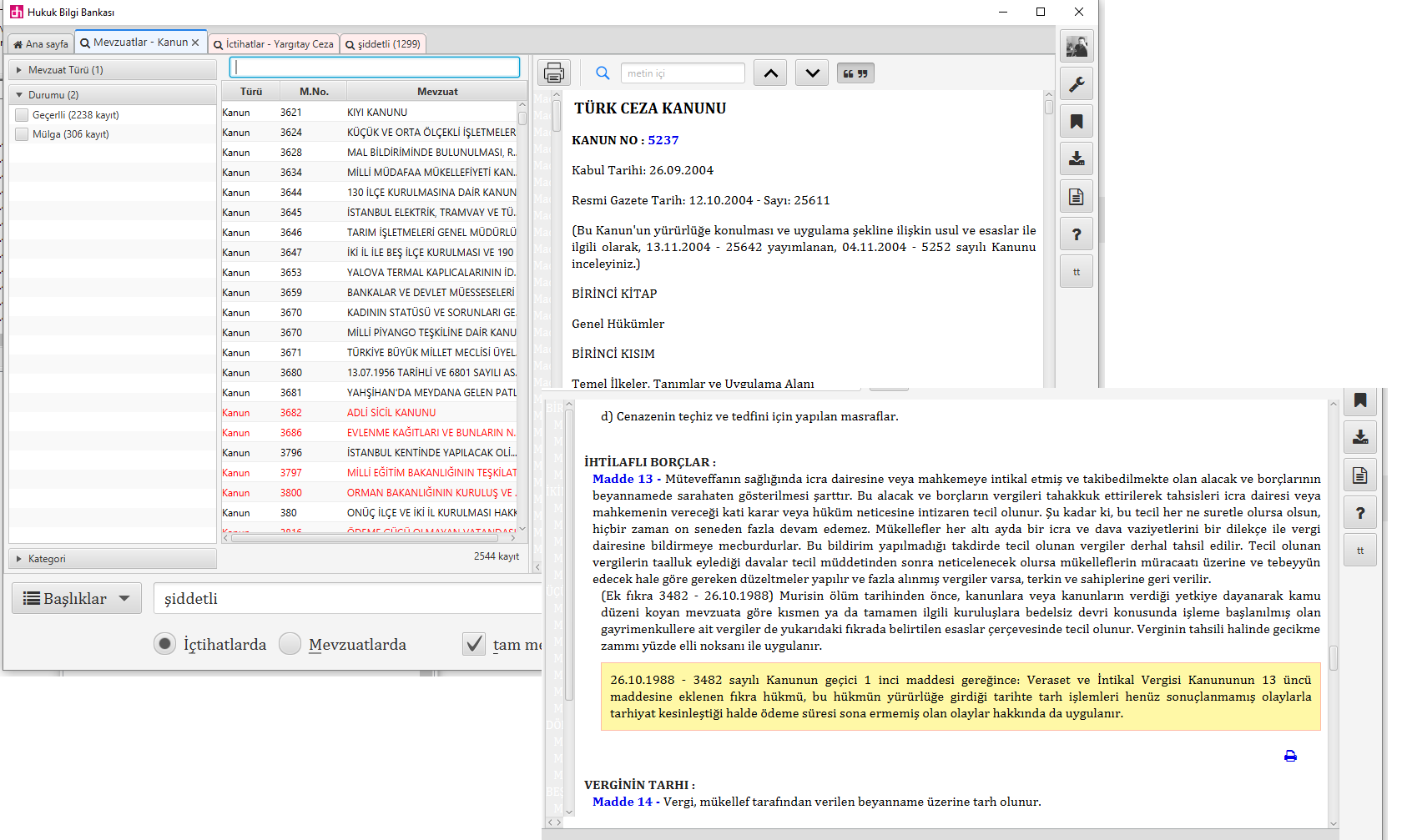Click the document page icon in upper sidebar
Image resolution: width=1412 pixels, height=840 pixels.
[x=1077, y=197]
